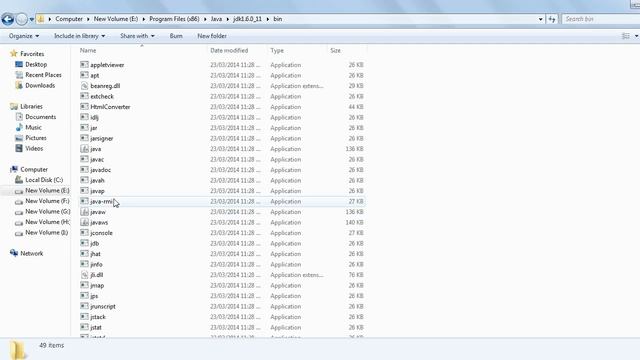Click the refresh button beside address bar
640x360 pixels.
click(x=552, y=19)
